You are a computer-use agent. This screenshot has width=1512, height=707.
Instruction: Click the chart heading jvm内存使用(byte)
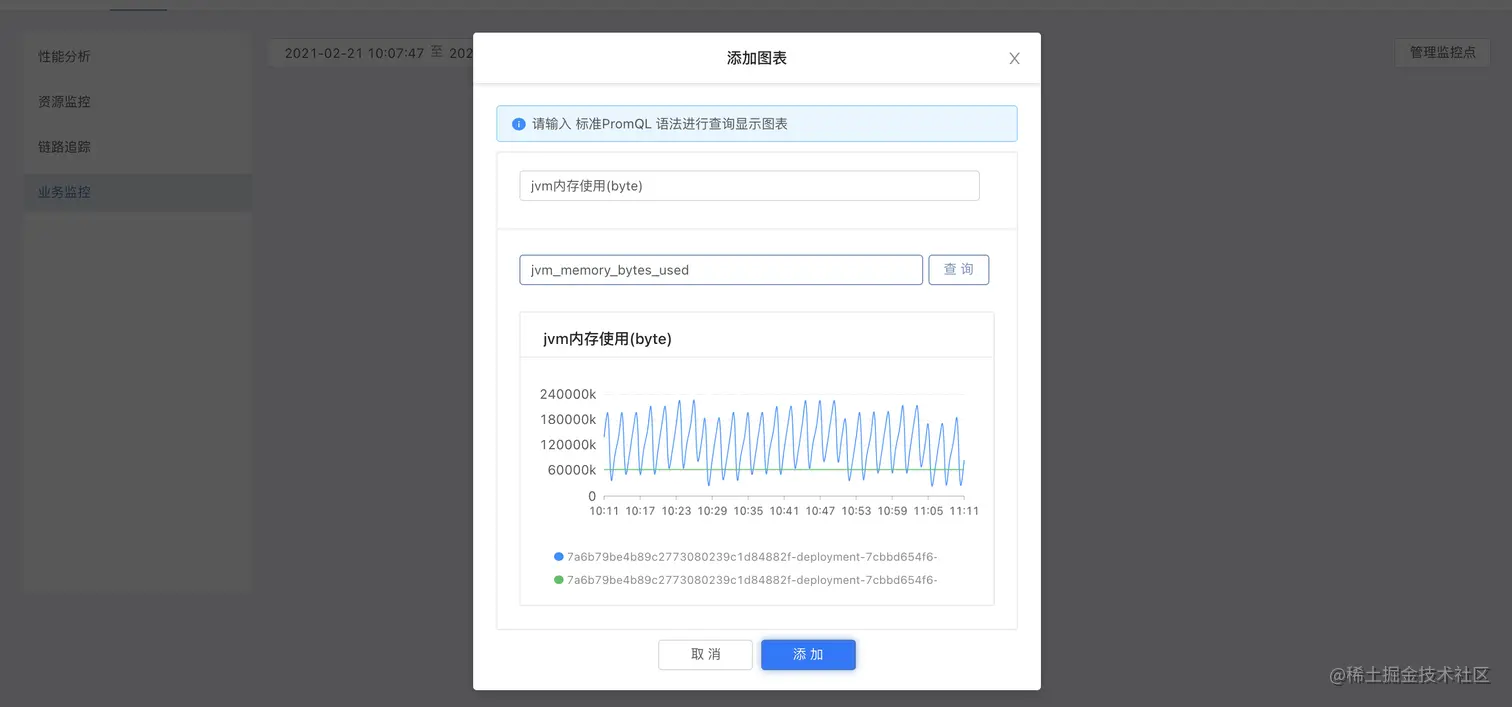(607, 339)
